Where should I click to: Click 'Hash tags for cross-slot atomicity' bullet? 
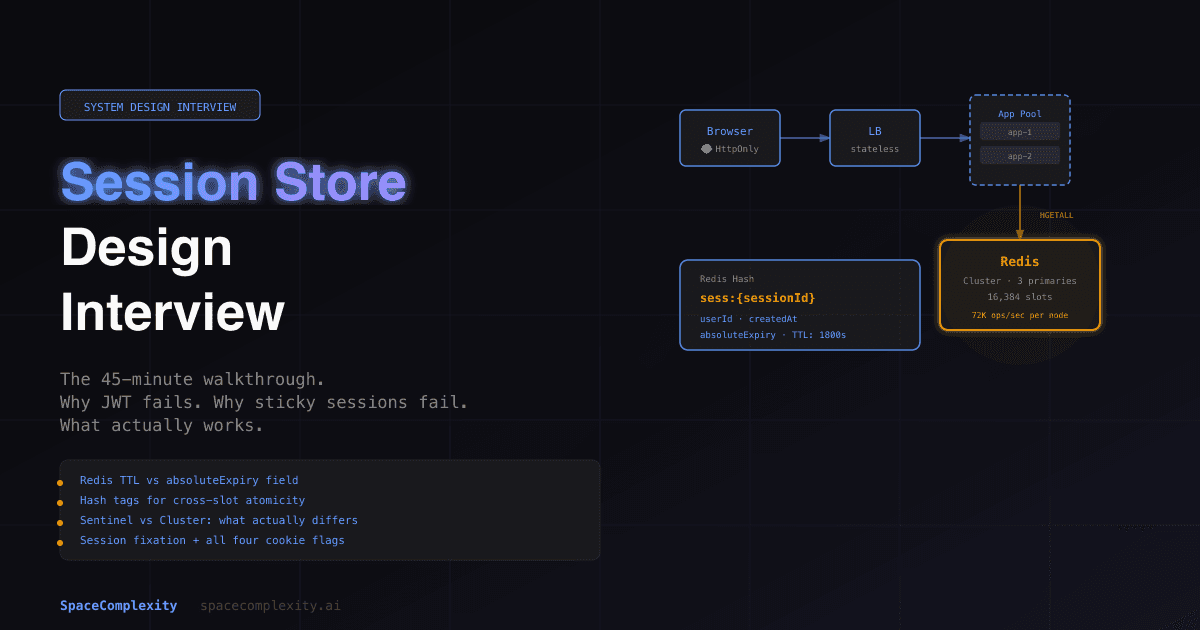click(x=192, y=501)
